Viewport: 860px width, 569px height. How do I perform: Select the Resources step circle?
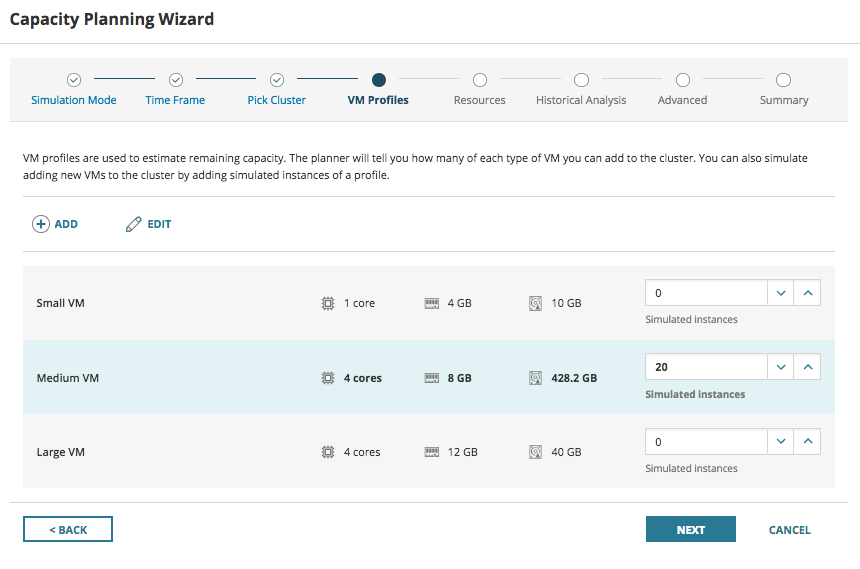[480, 80]
